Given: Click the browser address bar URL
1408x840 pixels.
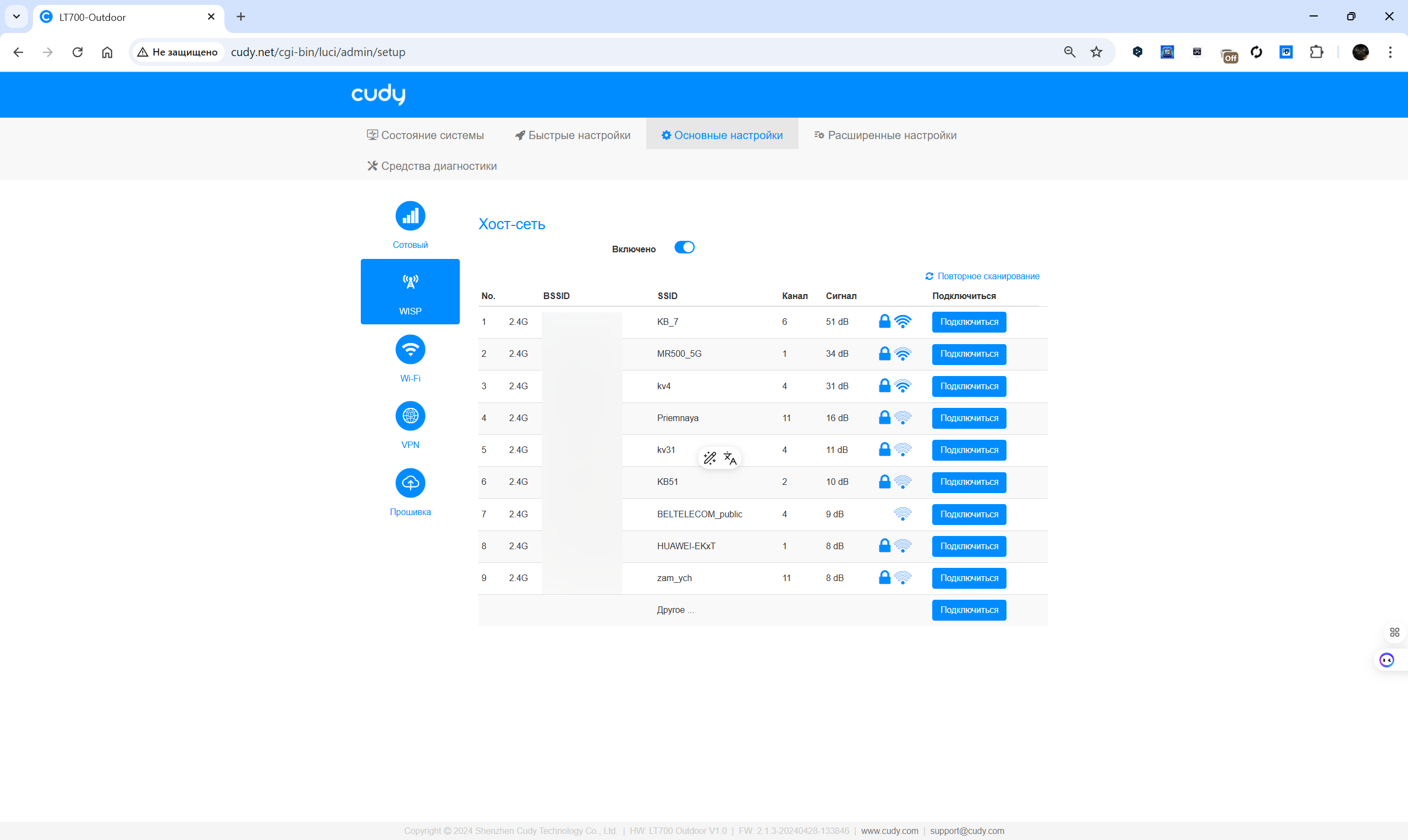Looking at the screenshot, I should pyautogui.click(x=317, y=52).
